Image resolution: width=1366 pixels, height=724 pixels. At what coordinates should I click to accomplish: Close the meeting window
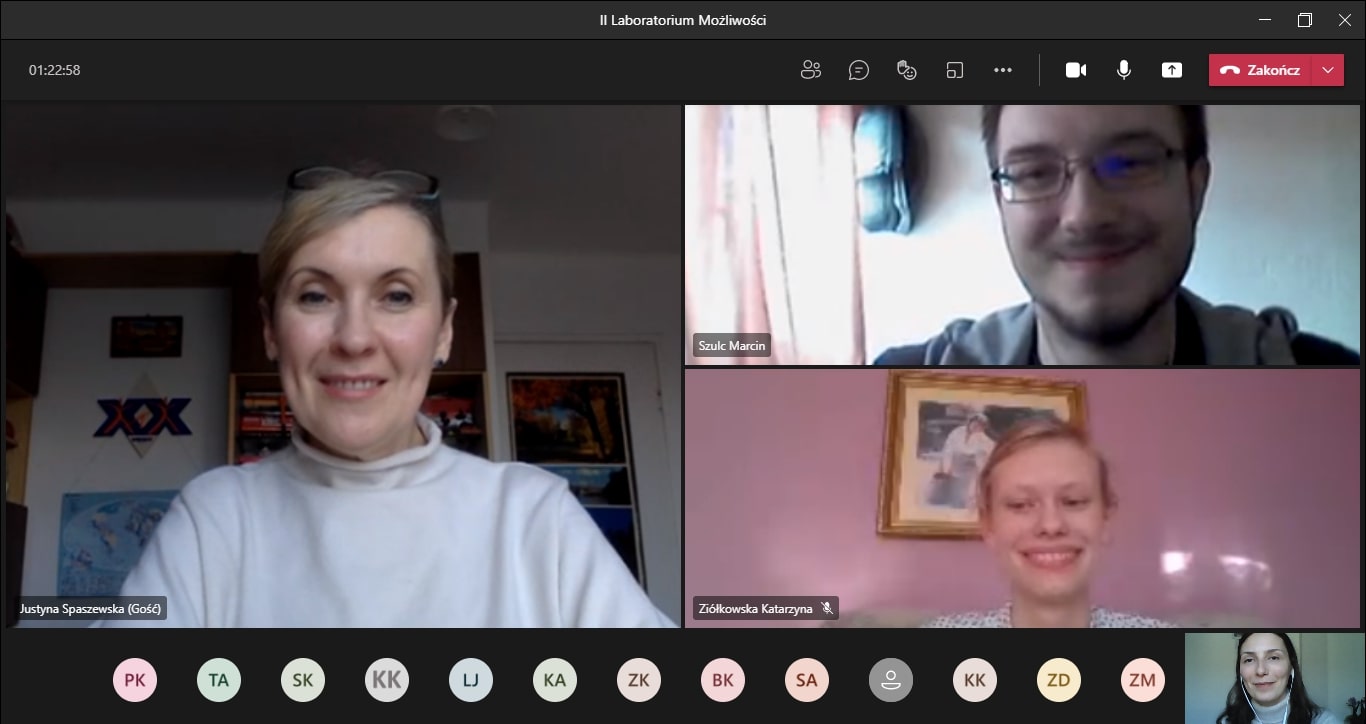point(1345,20)
